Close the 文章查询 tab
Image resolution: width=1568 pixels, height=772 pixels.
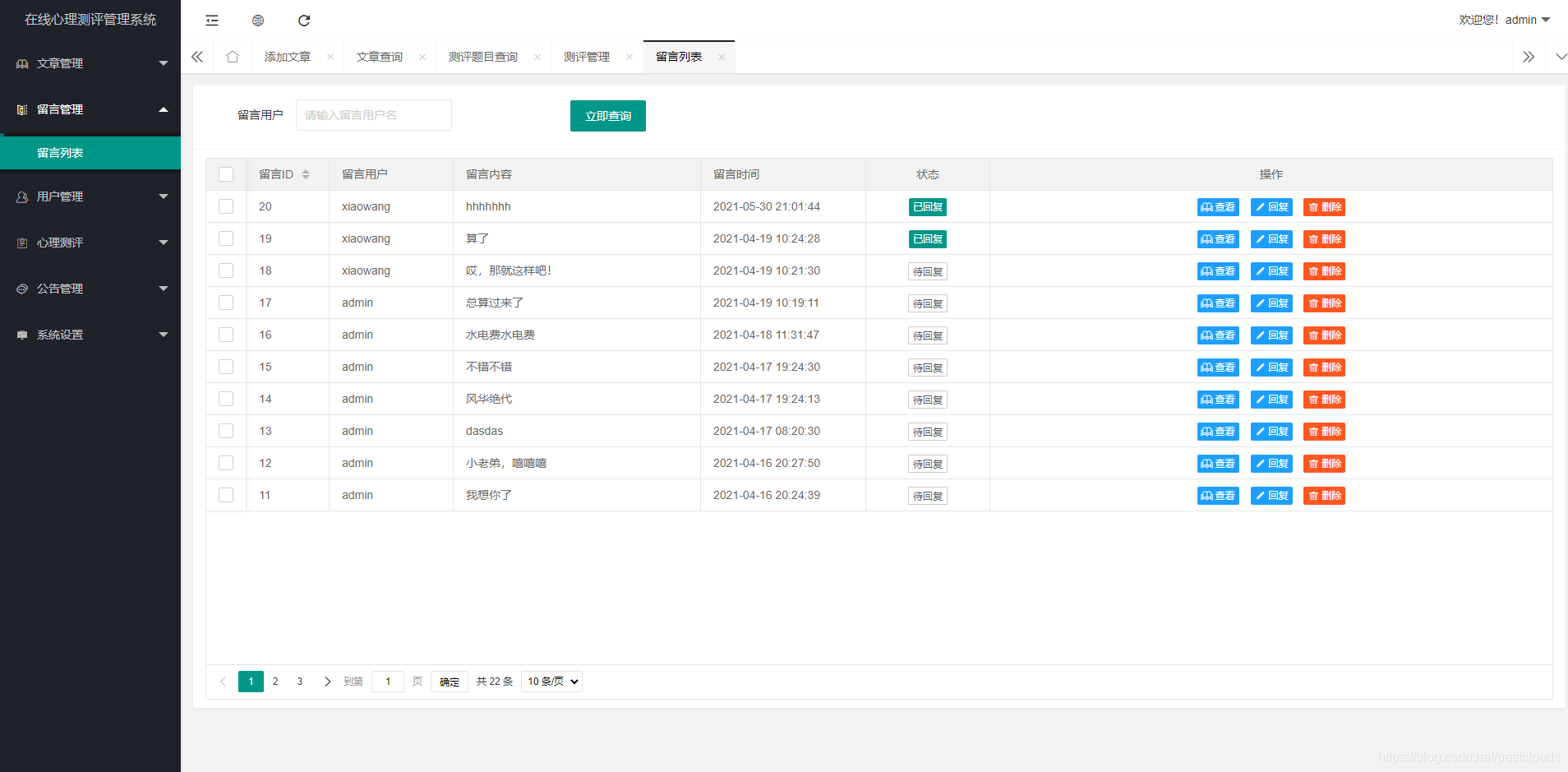pyautogui.click(x=422, y=57)
